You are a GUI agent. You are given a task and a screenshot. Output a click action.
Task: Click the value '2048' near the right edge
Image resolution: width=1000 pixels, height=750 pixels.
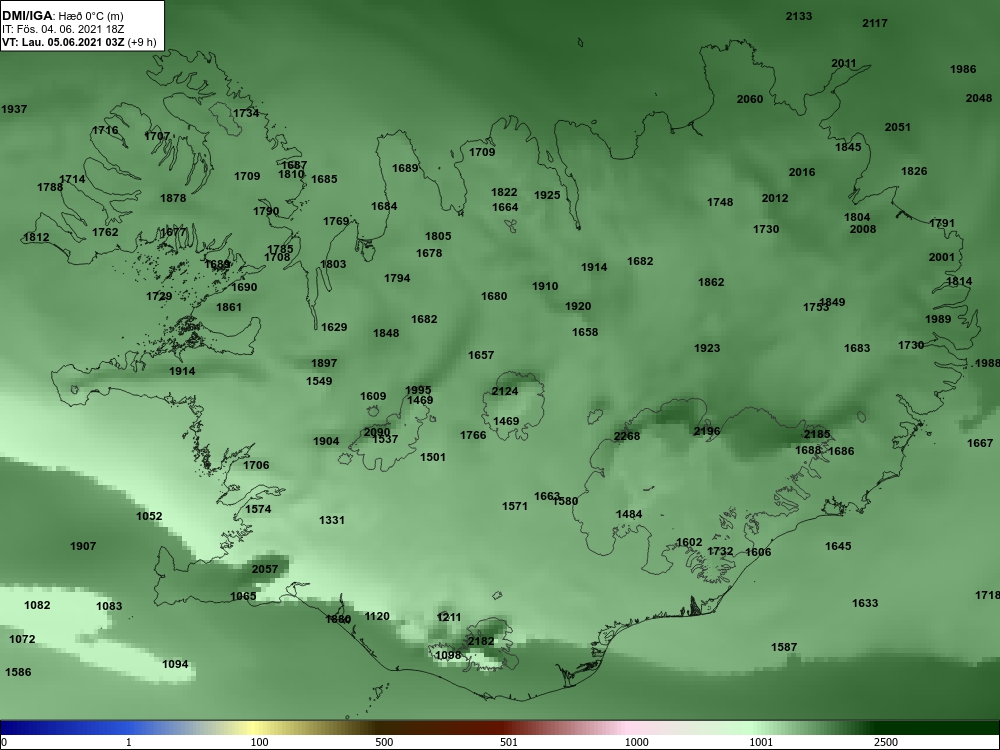point(978,98)
